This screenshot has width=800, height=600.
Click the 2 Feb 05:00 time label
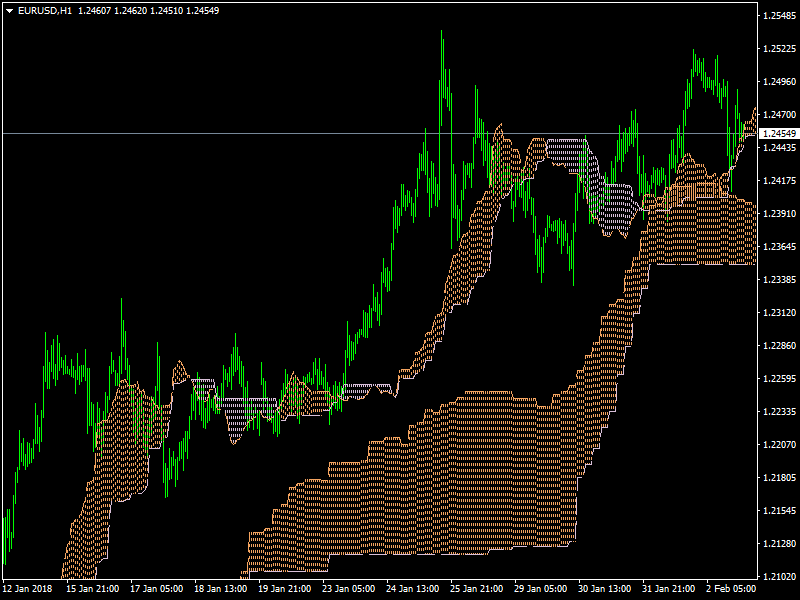point(732,589)
